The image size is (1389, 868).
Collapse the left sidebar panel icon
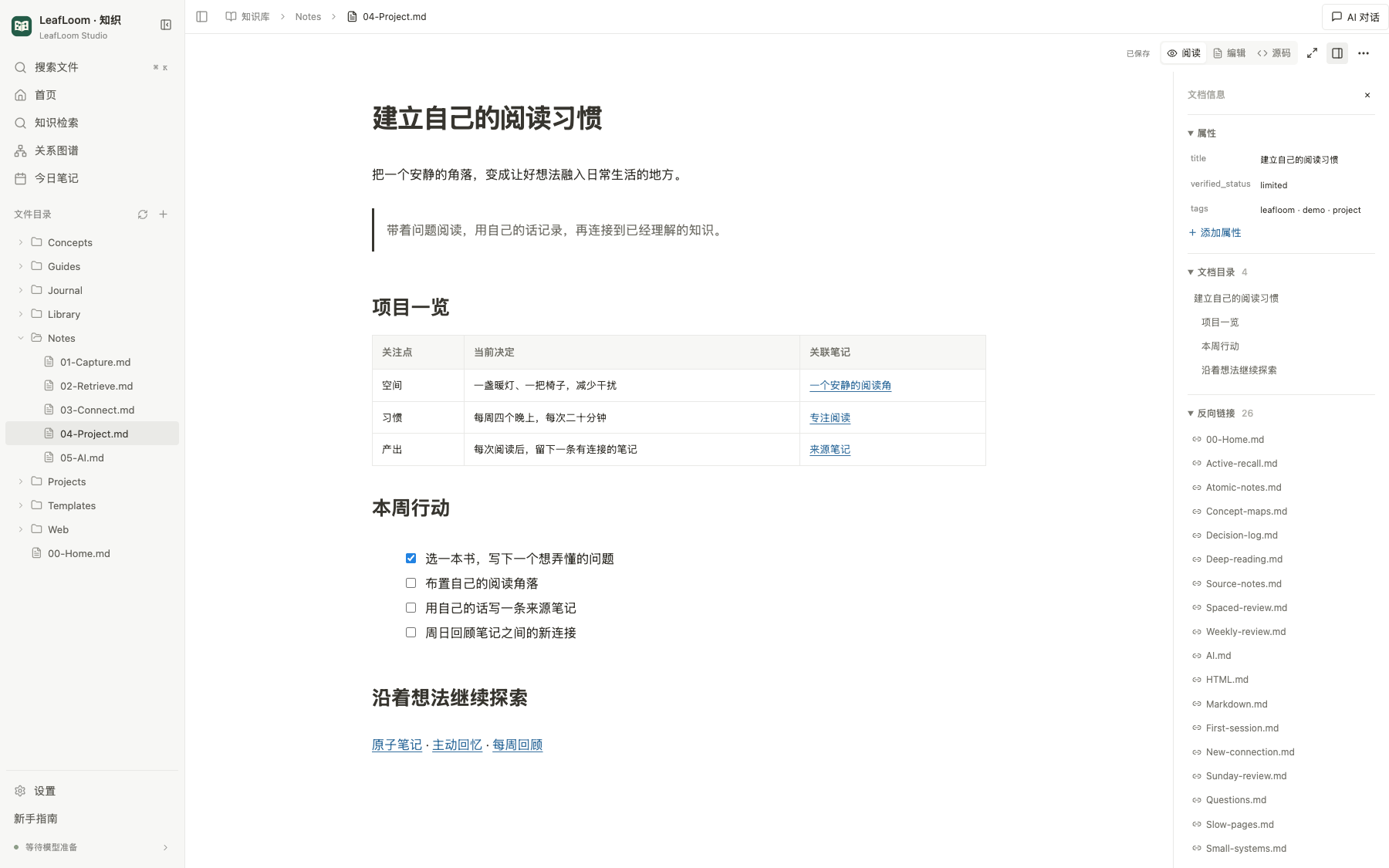point(165,25)
